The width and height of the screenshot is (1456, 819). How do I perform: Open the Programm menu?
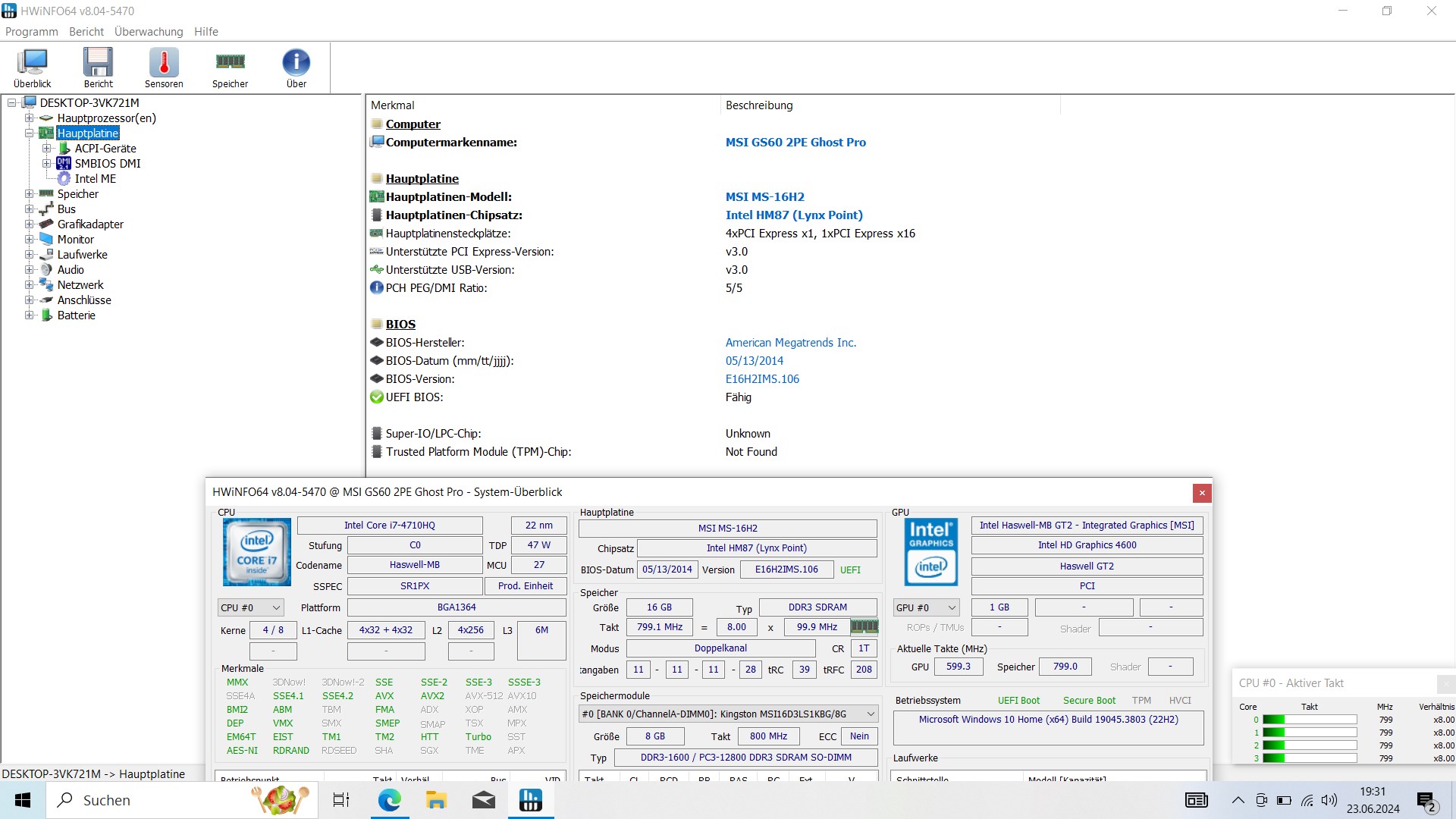31,32
